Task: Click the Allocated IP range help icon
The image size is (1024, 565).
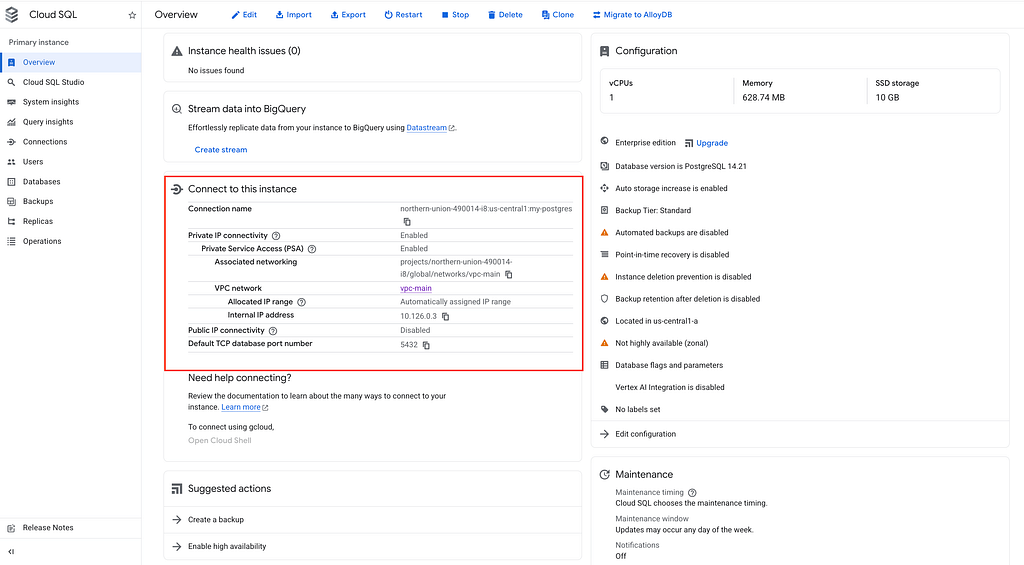Action: [x=302, y=302]
